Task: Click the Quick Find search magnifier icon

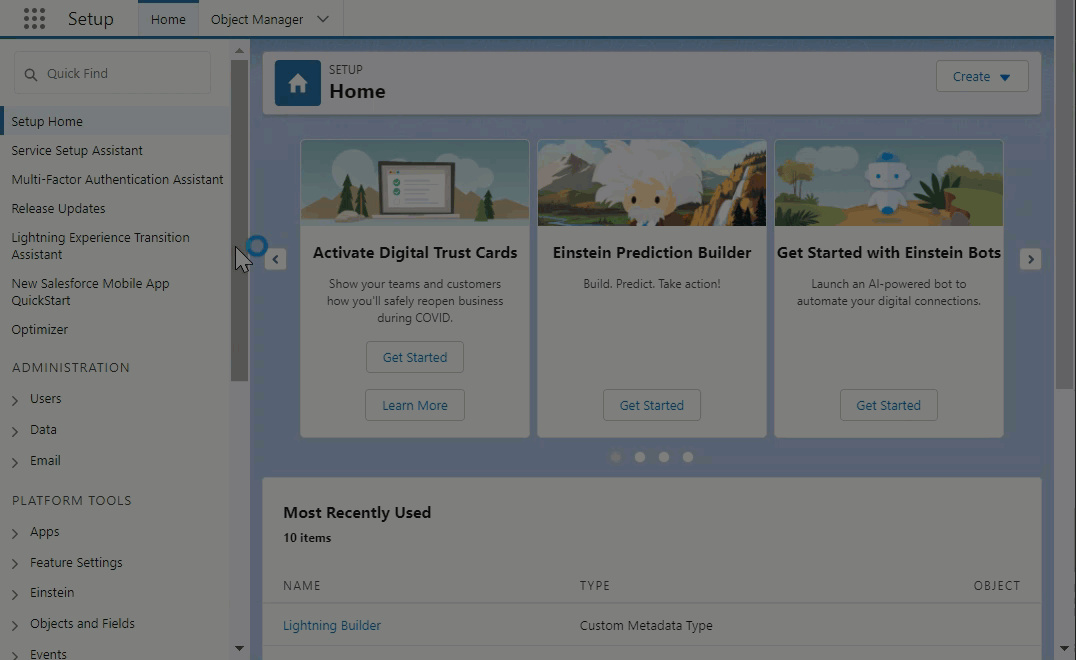Action: 31,74
